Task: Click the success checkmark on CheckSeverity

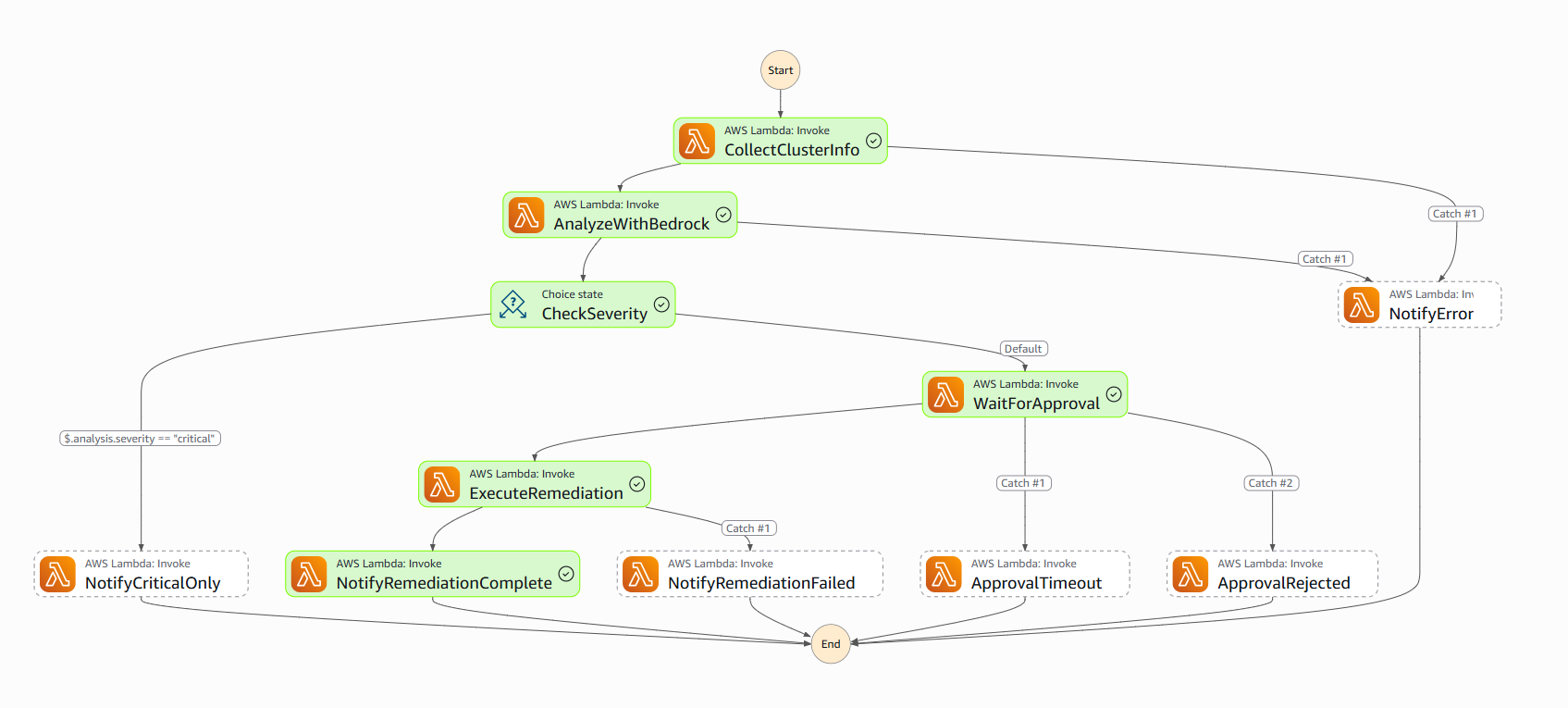Action: point(661,304)
